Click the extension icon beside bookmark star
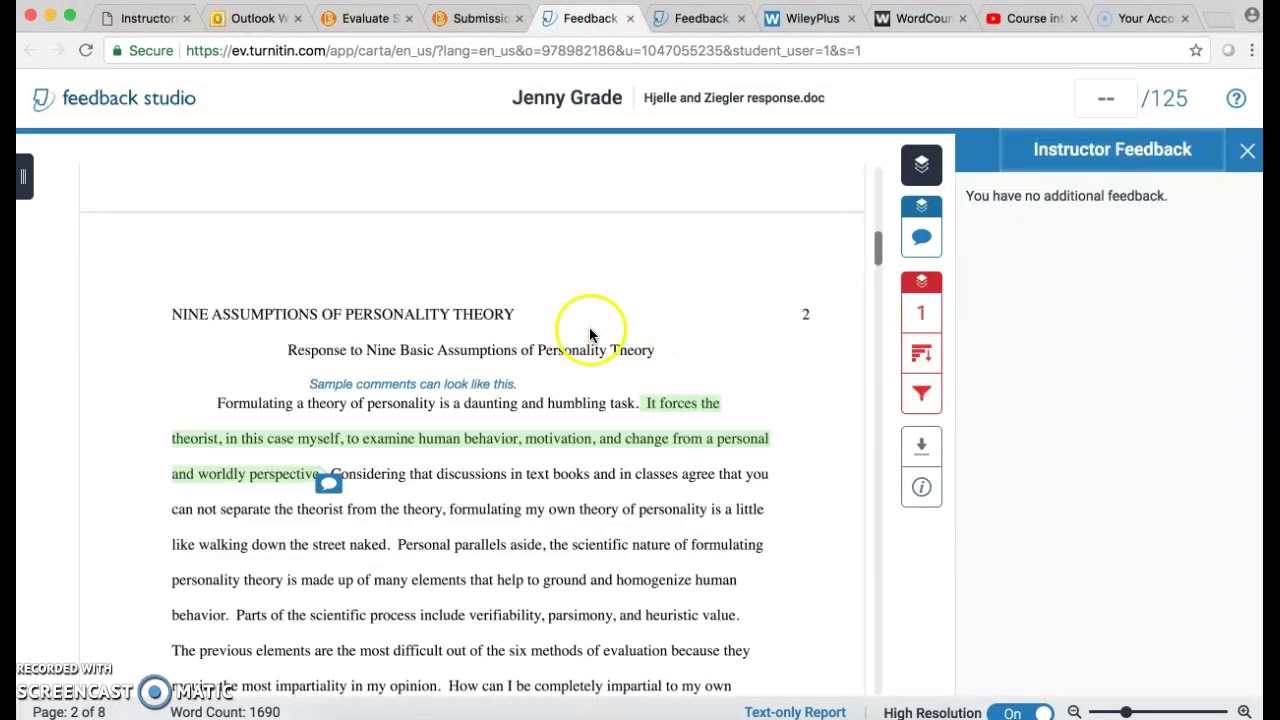This screenshot has width=1280, height=720. click(x=1228, y=50)
